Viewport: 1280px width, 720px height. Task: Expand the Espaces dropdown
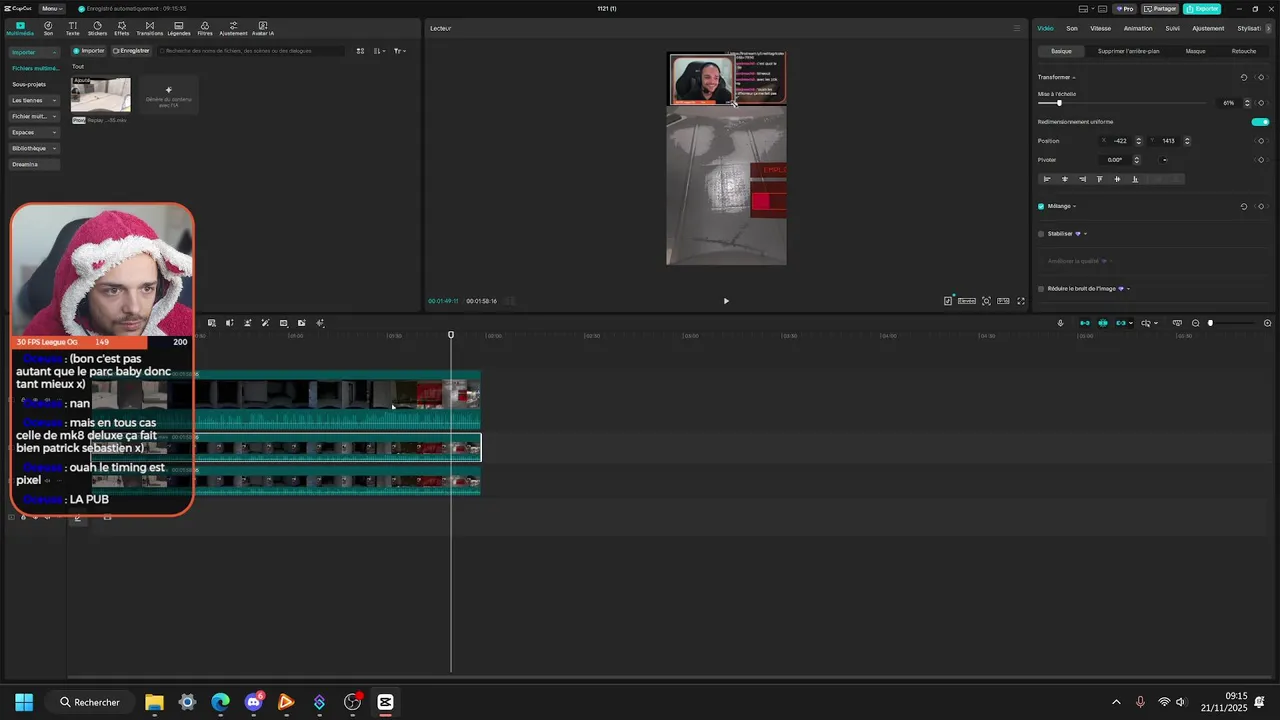55,132
